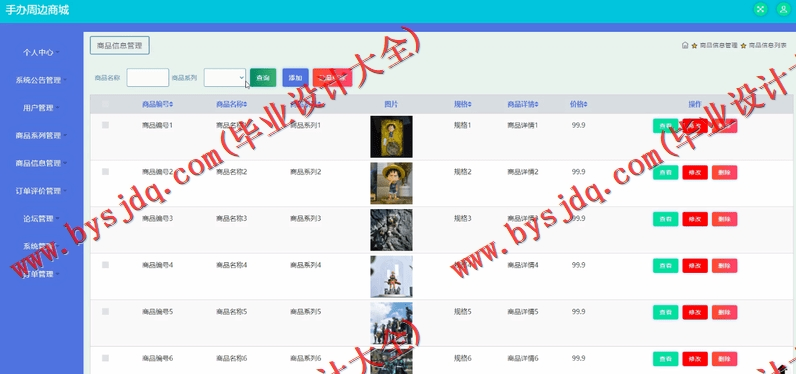Check the box for 商品编号2 row
The height and width of the screenshot is (374, 796).
pos(106,172)
